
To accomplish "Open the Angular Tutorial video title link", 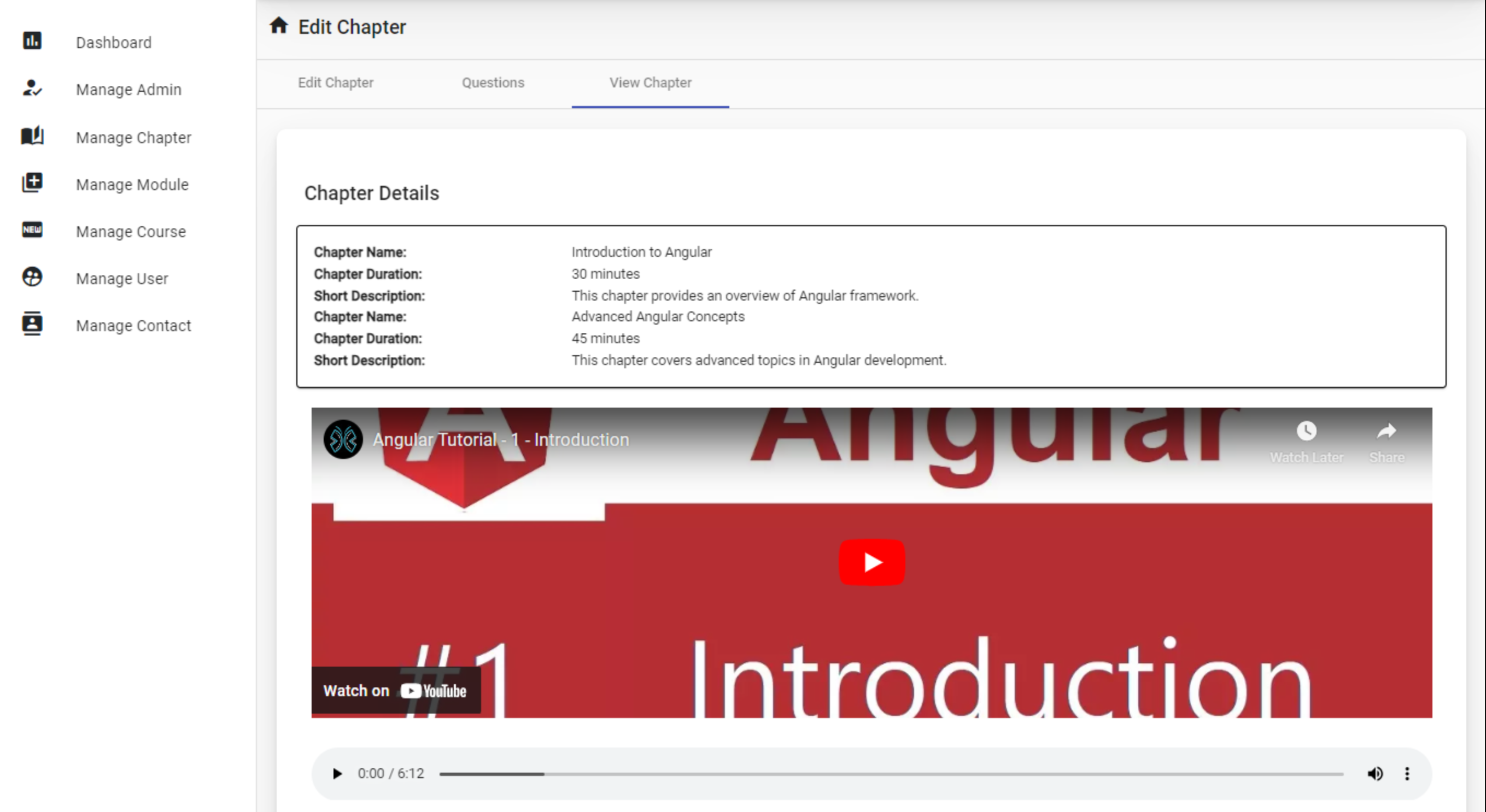I will click(500, 439).
